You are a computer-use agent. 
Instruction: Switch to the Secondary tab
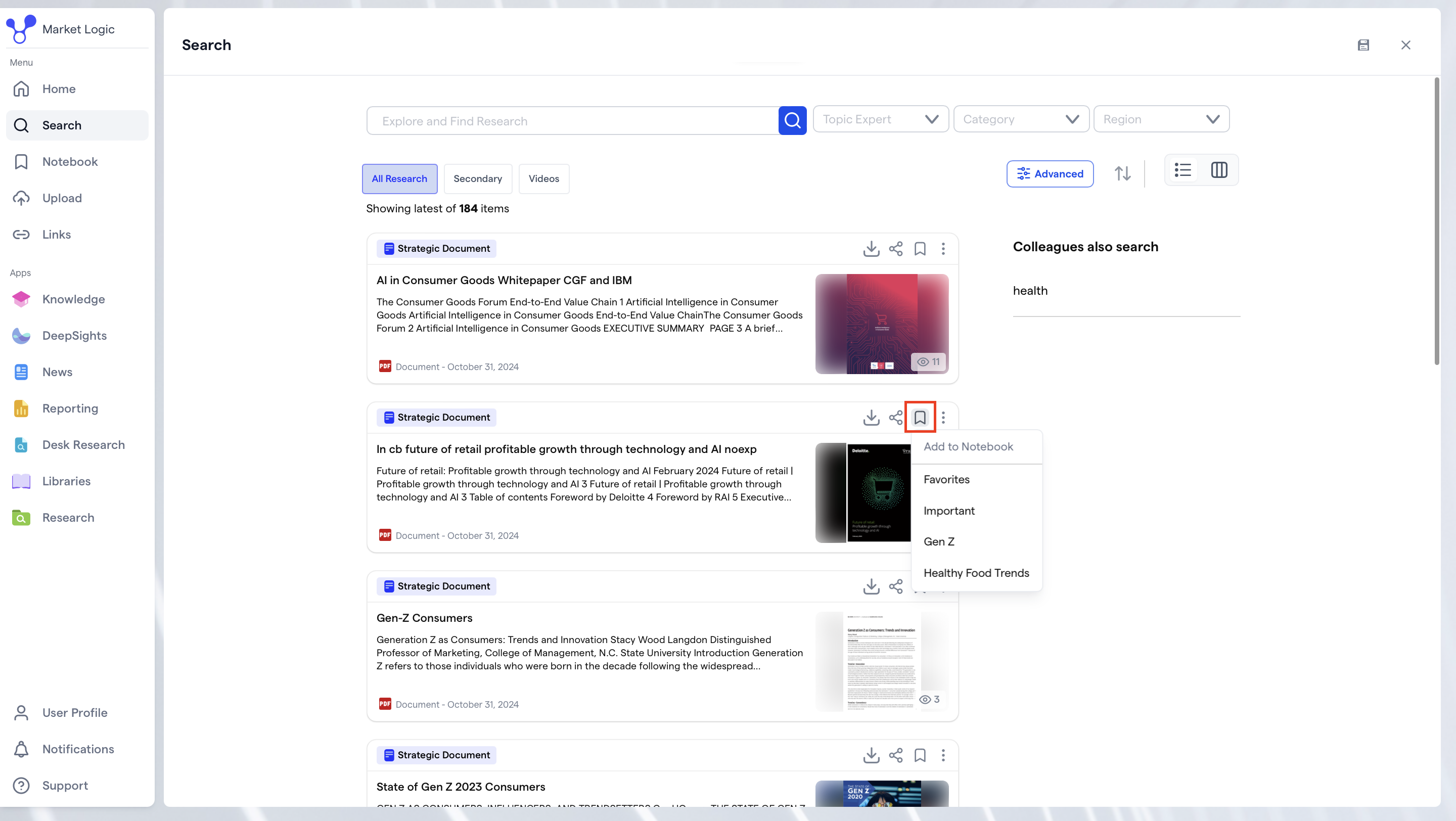pyautogui.click(x=478, y=178)
